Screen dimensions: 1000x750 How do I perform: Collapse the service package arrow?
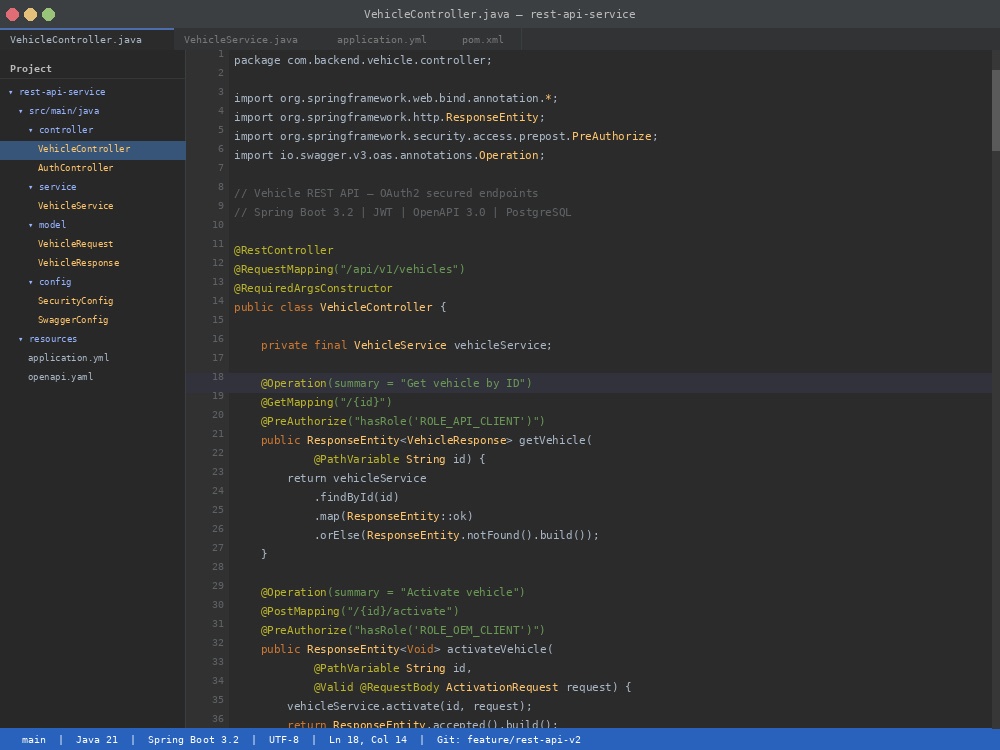click(31, 187)
